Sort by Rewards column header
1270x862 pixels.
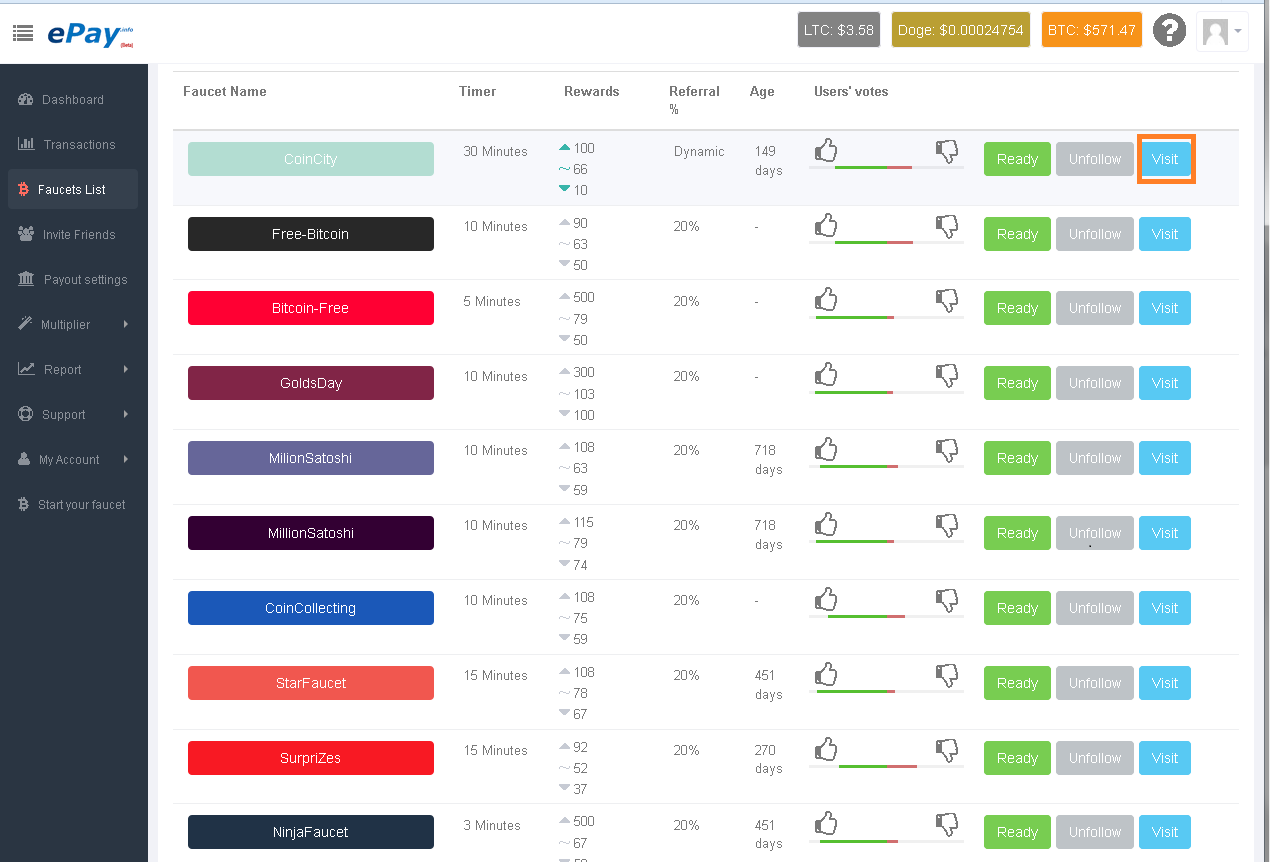[592, 91]
